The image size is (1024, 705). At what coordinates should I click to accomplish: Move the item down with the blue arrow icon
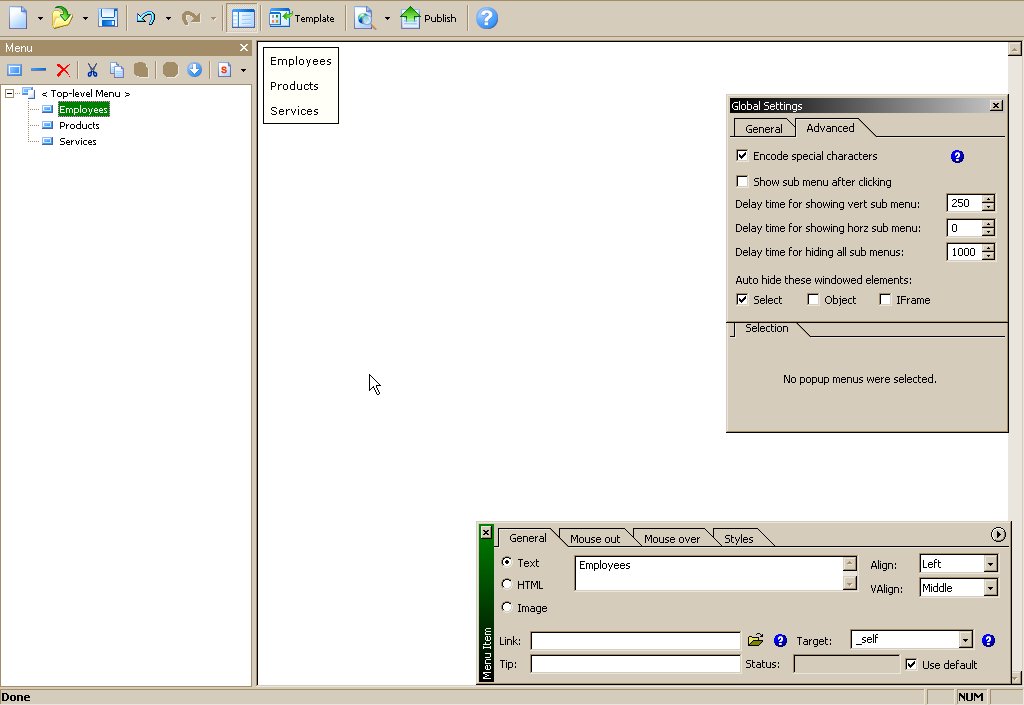(195, 70)
